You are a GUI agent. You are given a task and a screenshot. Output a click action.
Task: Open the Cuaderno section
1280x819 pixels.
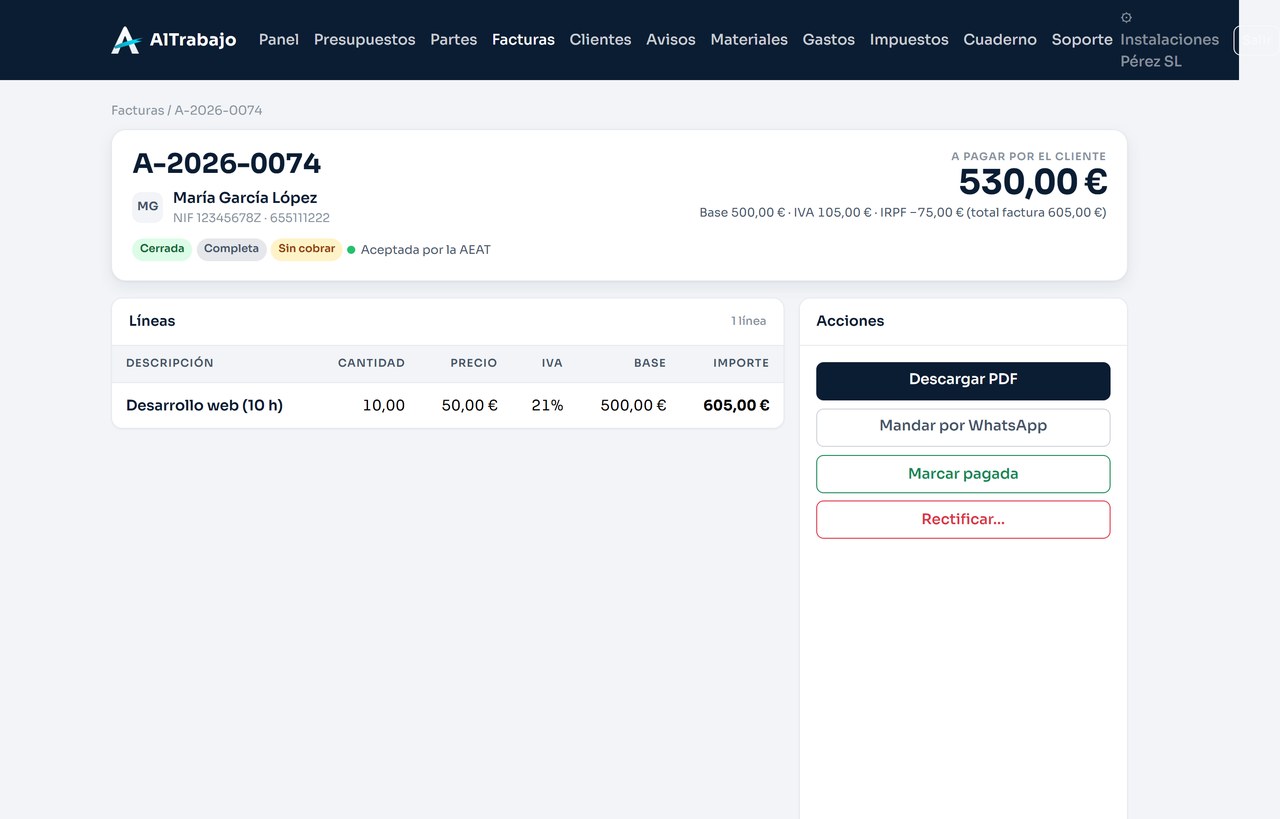(x=1000, y=40)
